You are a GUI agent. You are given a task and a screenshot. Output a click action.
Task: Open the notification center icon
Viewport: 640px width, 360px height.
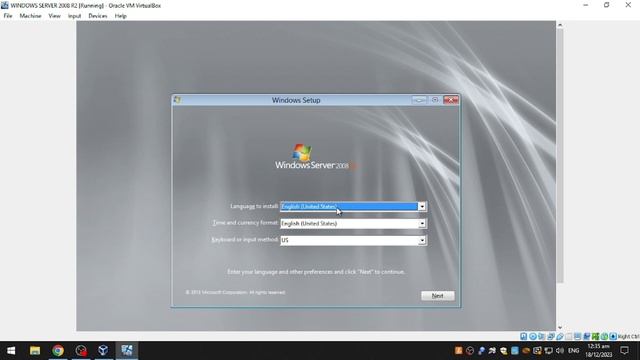click(x=624, y=351)
